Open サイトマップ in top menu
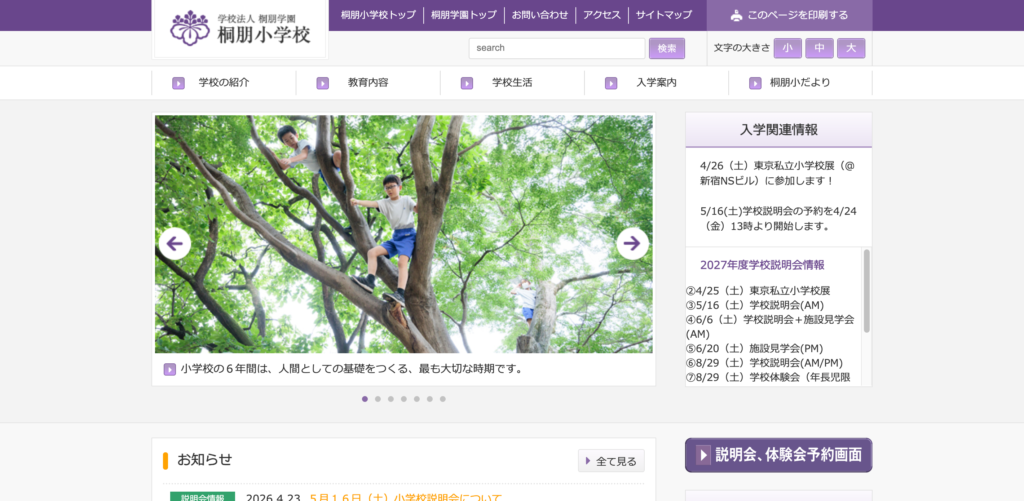 coord(664,15)
